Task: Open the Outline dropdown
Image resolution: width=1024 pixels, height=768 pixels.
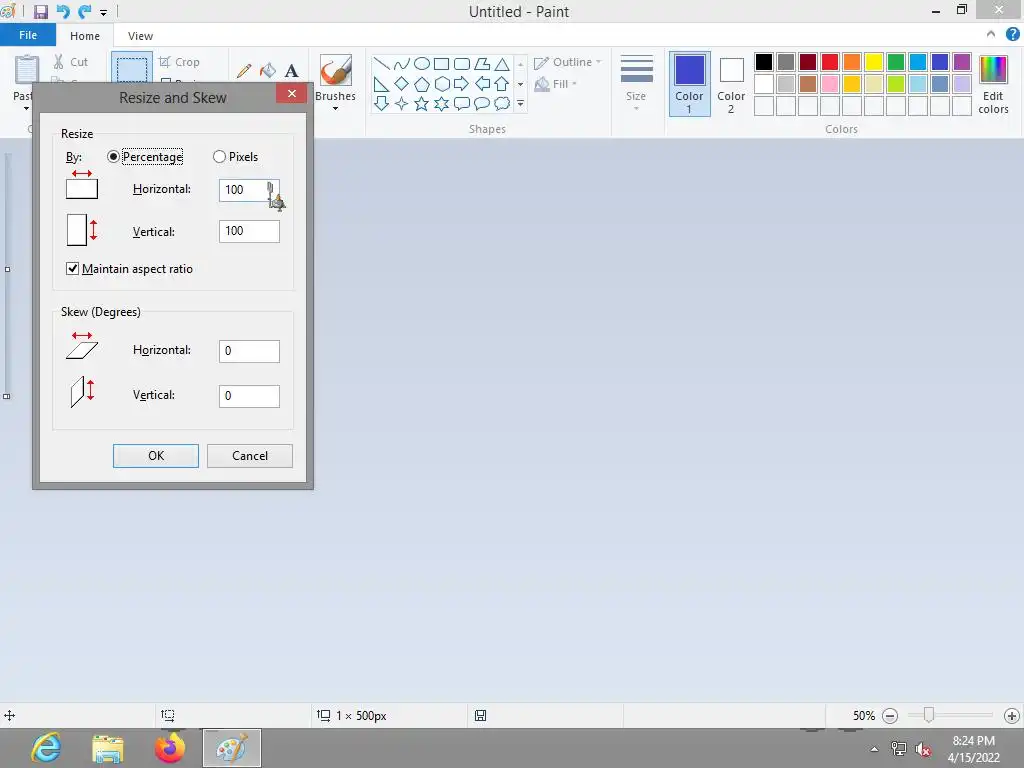Action: point(568,62)
